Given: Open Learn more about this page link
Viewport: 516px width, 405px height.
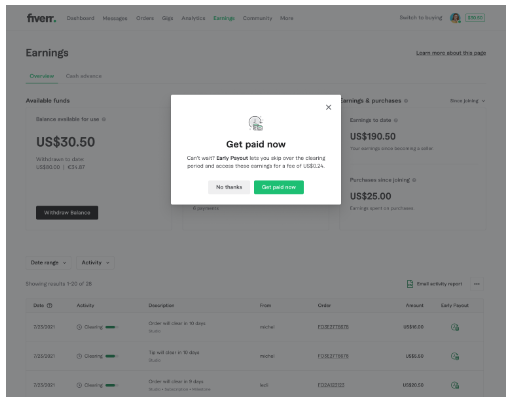Looking at the screenshot, I should click(x=451, y=53).
